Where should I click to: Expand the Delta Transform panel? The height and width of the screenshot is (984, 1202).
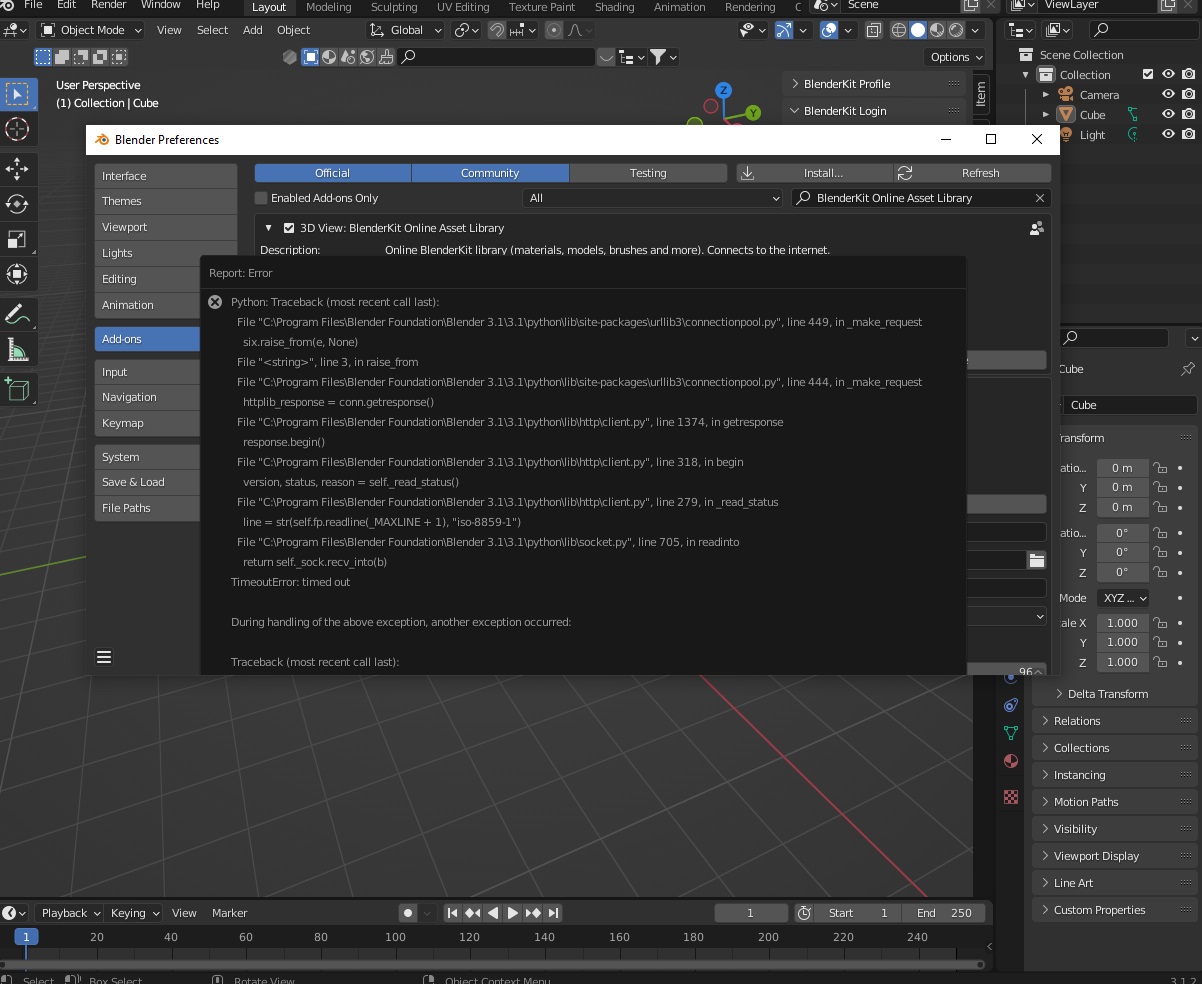(x=1107, y=694)
